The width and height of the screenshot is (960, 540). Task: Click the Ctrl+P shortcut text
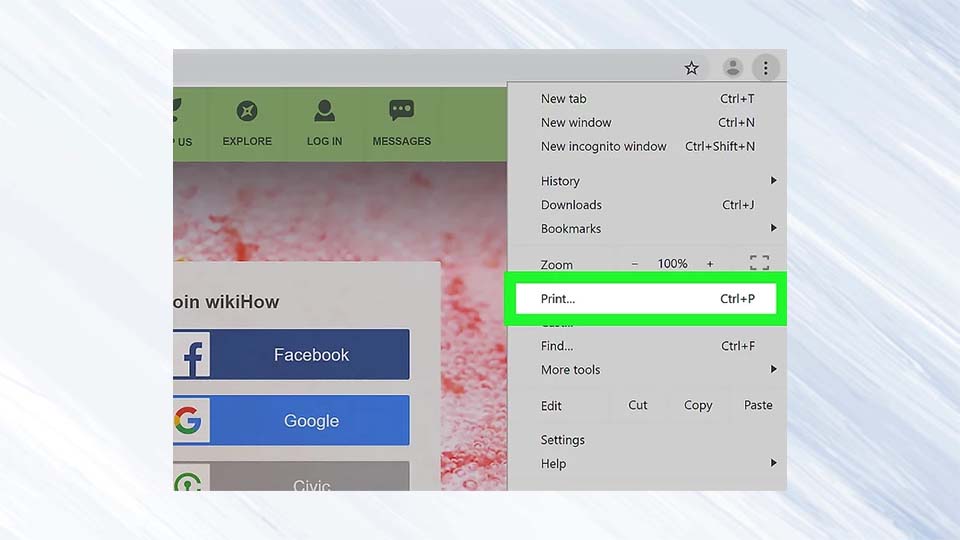click(737, 299)
